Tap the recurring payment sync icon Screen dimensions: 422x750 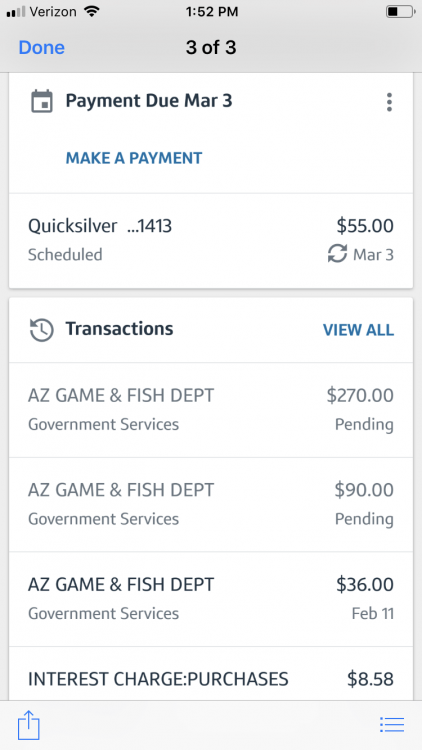(337, 254)
